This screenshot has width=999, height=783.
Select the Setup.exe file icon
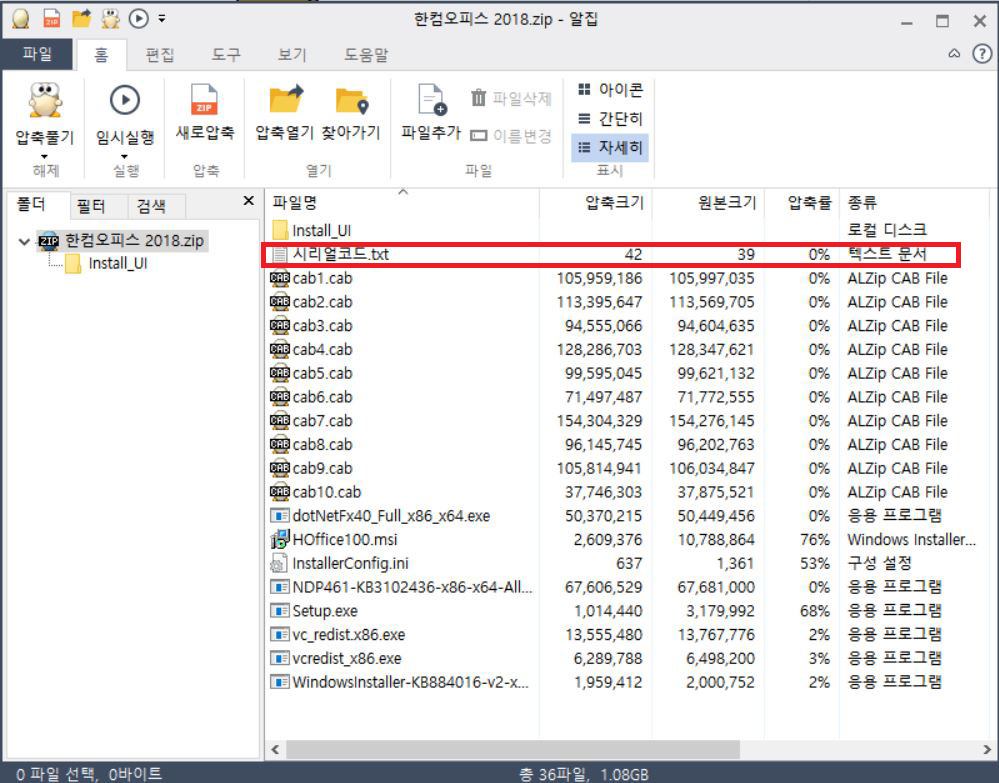point(280,610)
